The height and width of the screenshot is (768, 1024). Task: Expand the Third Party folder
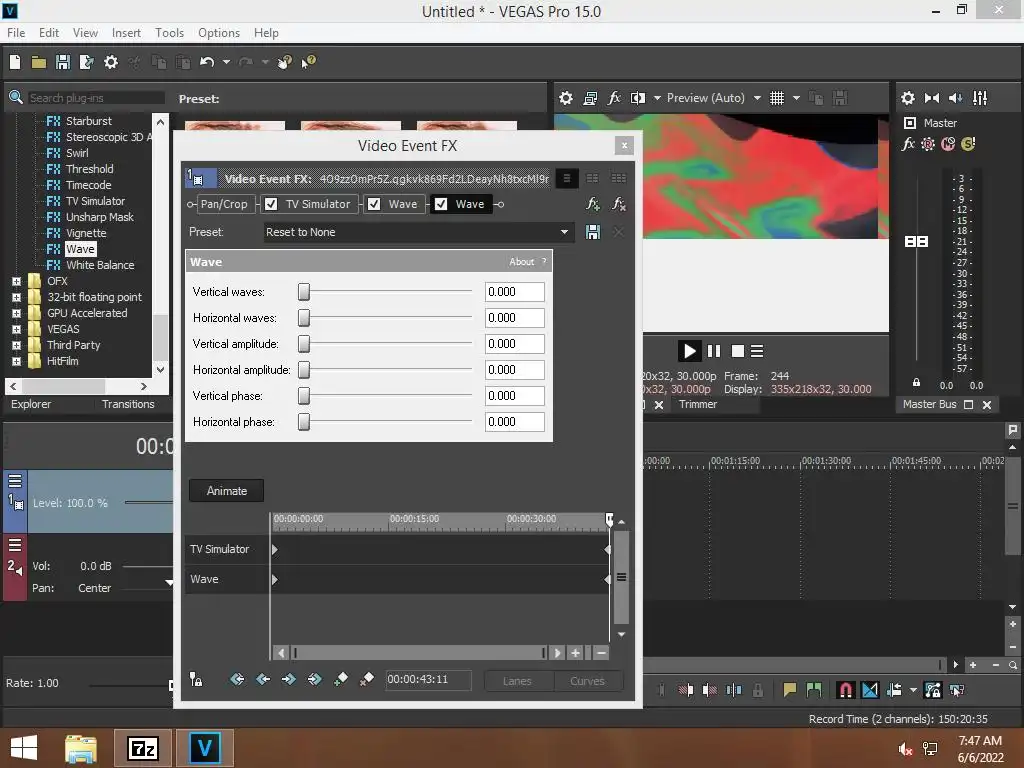point(16,345)
